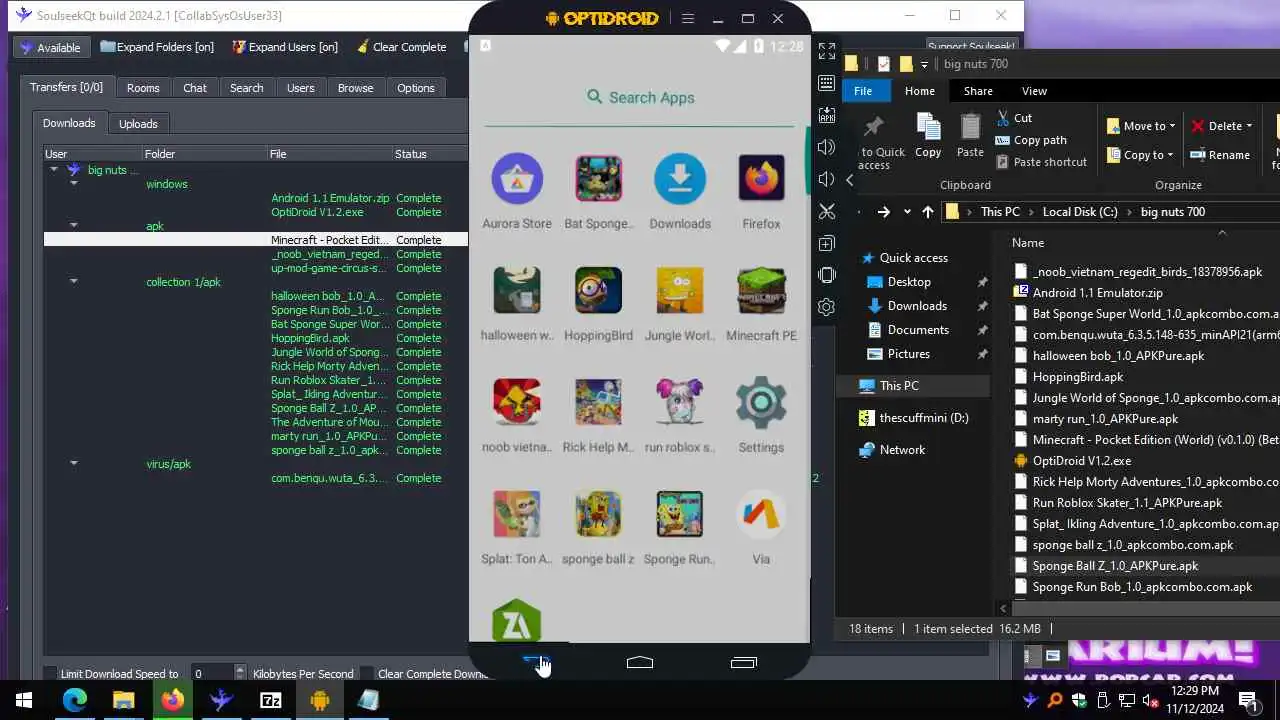Click OptiDroid fullscreen sidebar icon
This screenshot has width=1280, height=720.
tap(827, 51)
